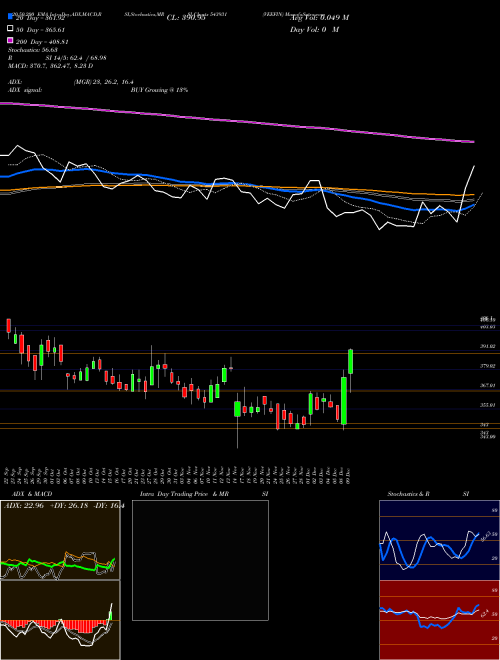Image resolution: width=500 pixels, height=660 pixels.
Task: Select the '200 Day = 408.81' label
Action: pos(42,42)
